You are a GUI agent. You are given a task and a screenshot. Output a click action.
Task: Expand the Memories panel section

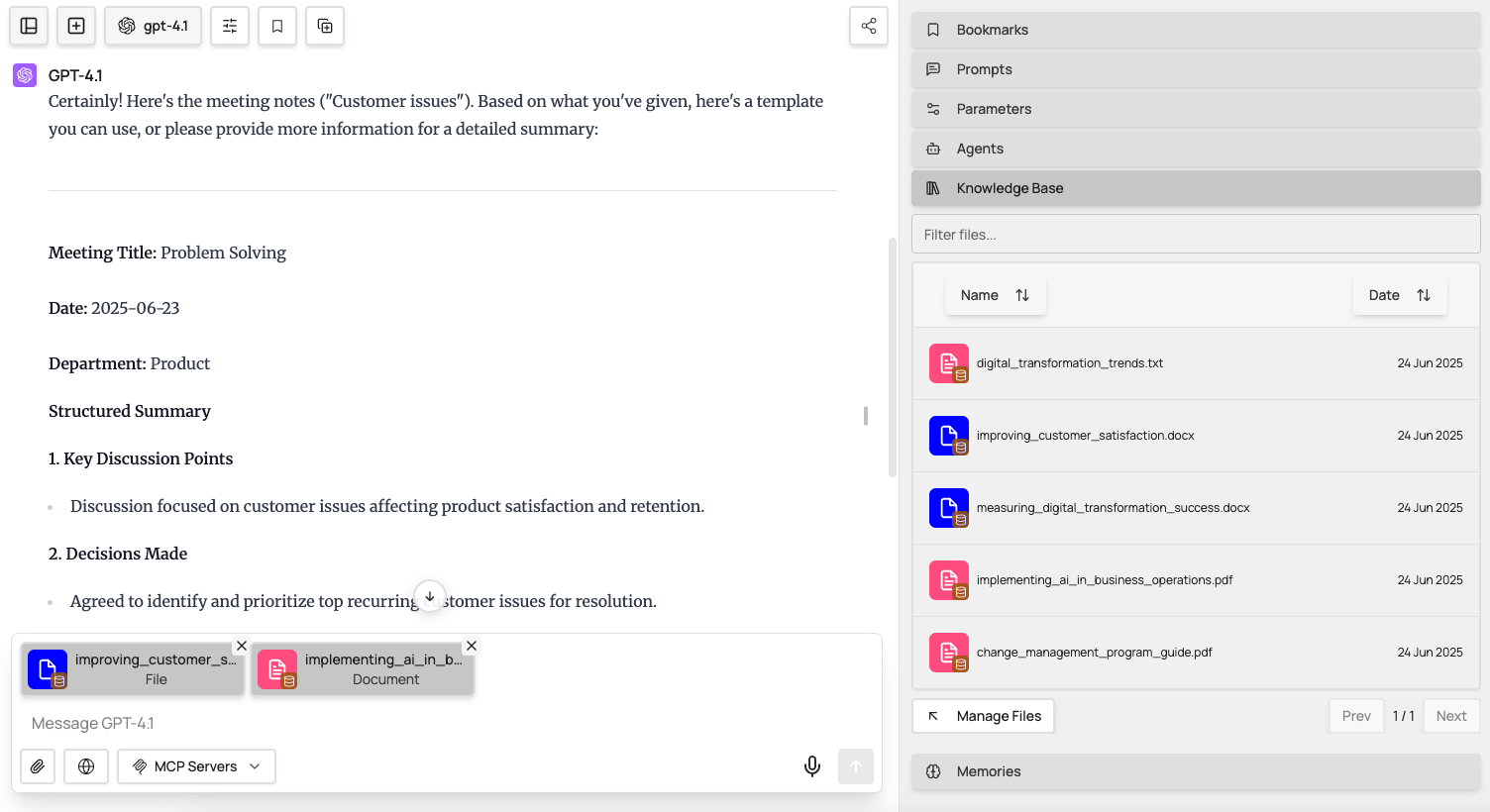1196,771
